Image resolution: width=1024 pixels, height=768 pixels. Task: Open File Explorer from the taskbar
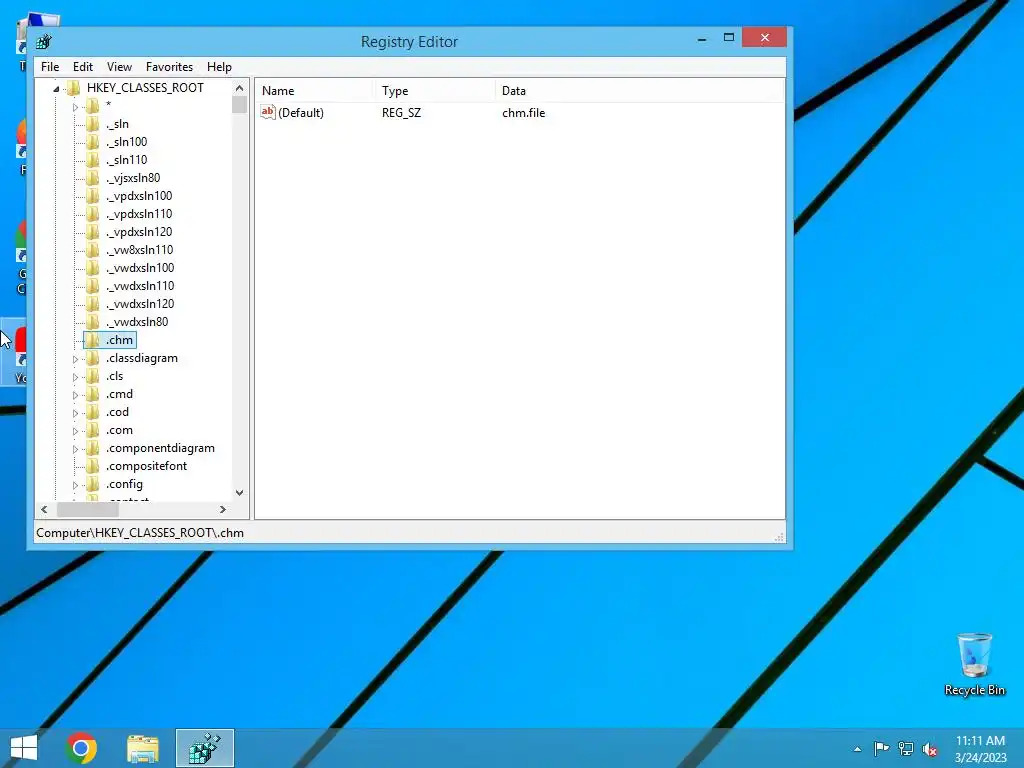(143, 748)
